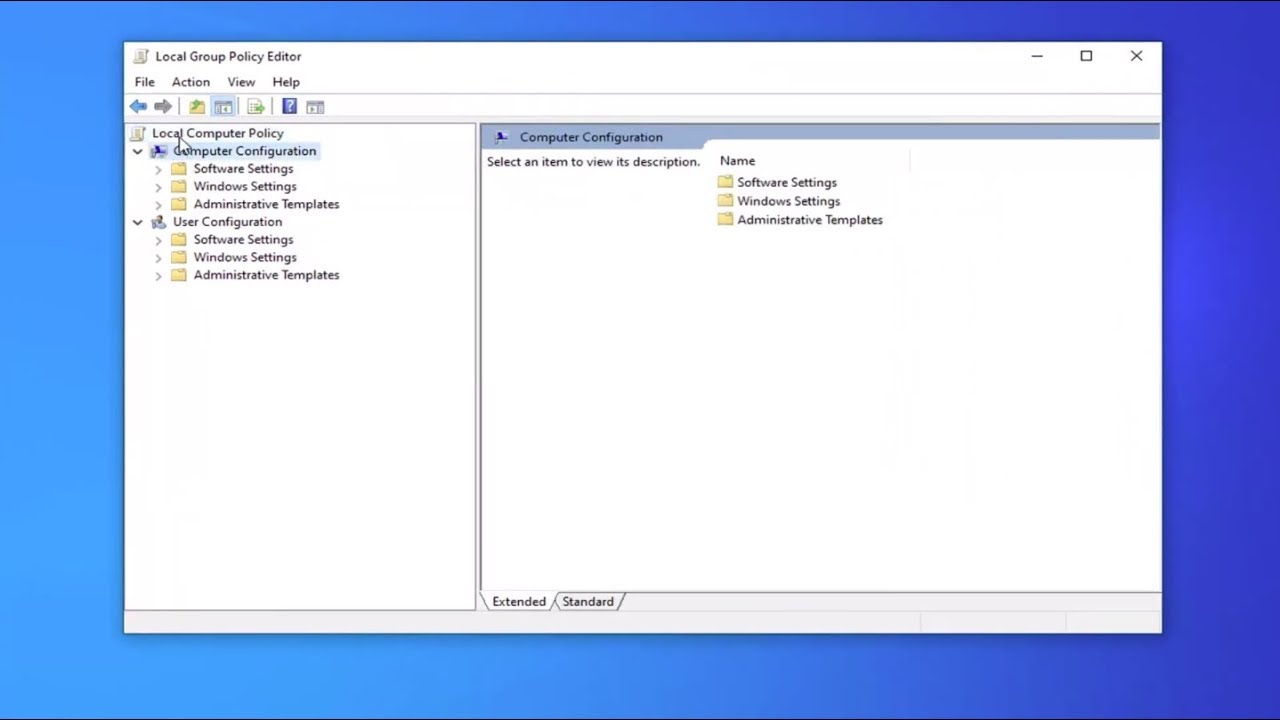1280x720 pixels.
Task: Select Administrative Templates text in right pane list
Action: click(x=810, y=220)
